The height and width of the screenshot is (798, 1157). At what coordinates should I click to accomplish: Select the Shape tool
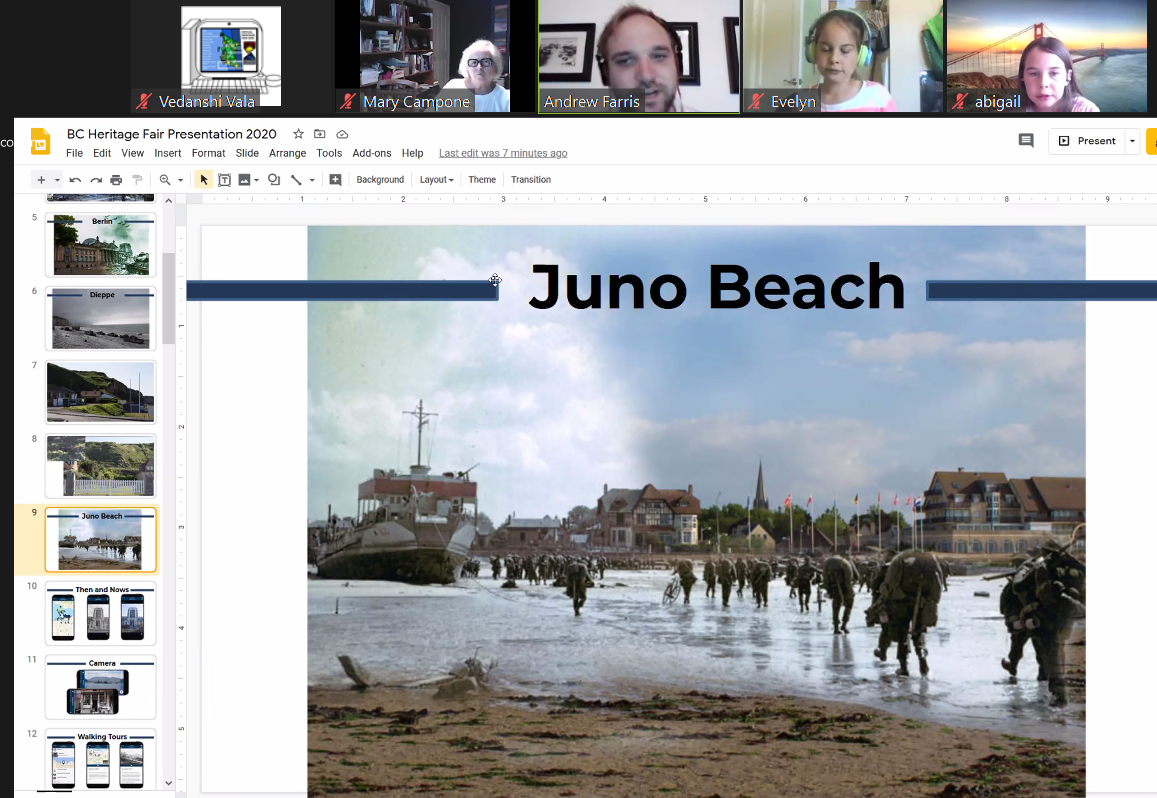click(273, 180)
